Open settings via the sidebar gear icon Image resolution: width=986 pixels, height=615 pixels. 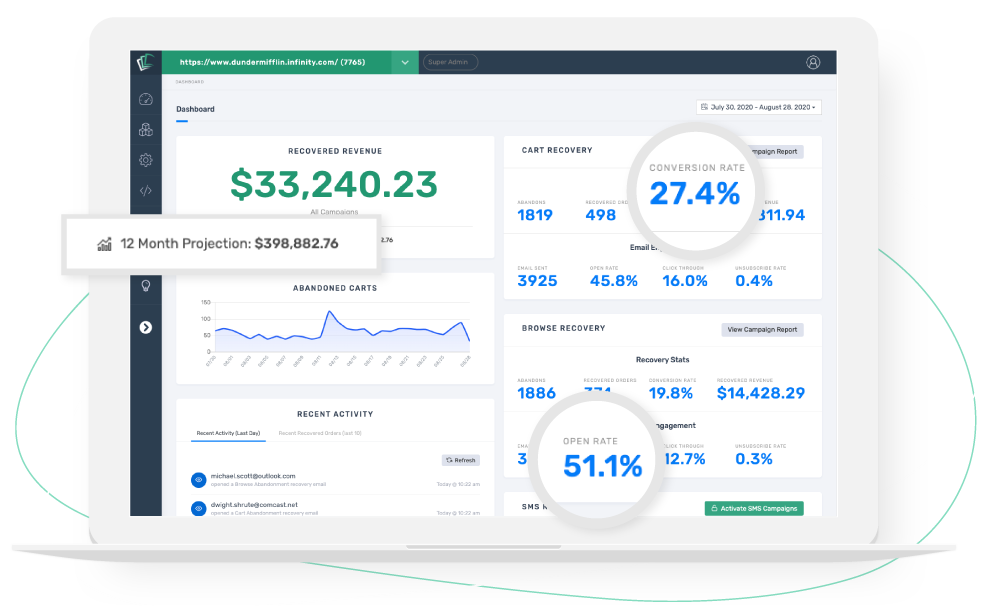pos(146,160)
